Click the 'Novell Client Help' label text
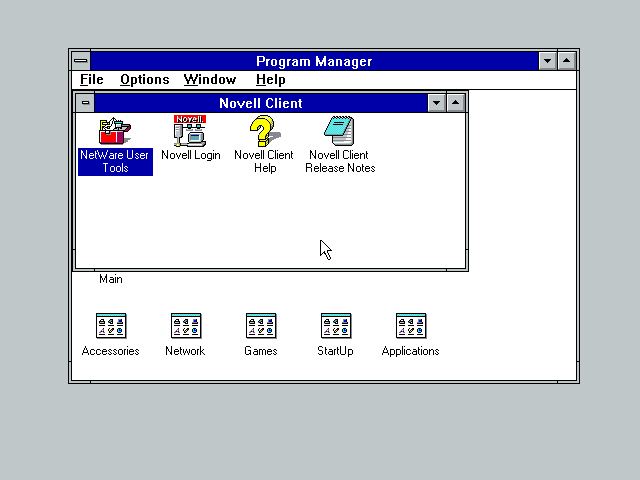 click(264, 162)
